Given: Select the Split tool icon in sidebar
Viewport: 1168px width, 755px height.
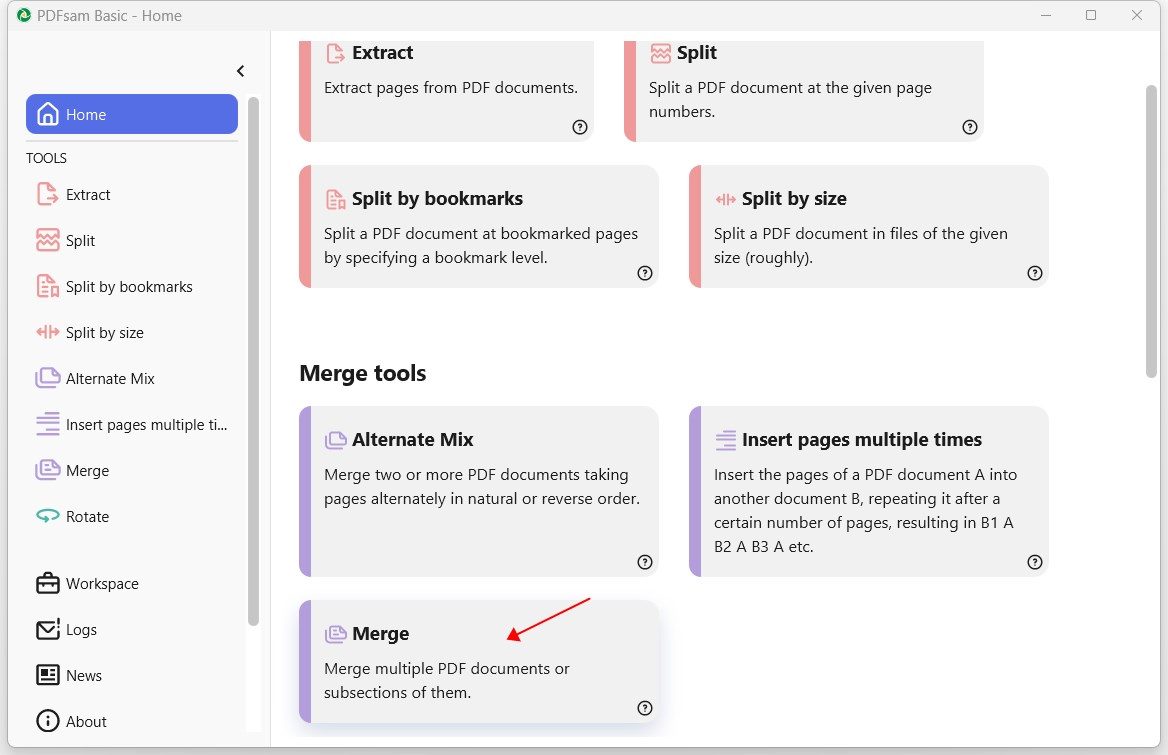Looking at the screenshot, I should [47, 241].
